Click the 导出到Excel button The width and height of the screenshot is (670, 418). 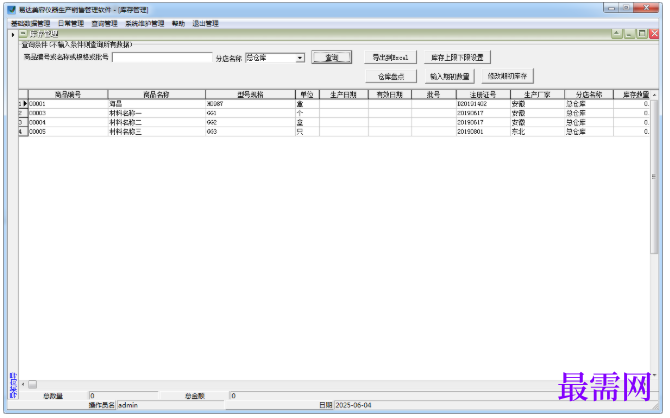point(390,57)
